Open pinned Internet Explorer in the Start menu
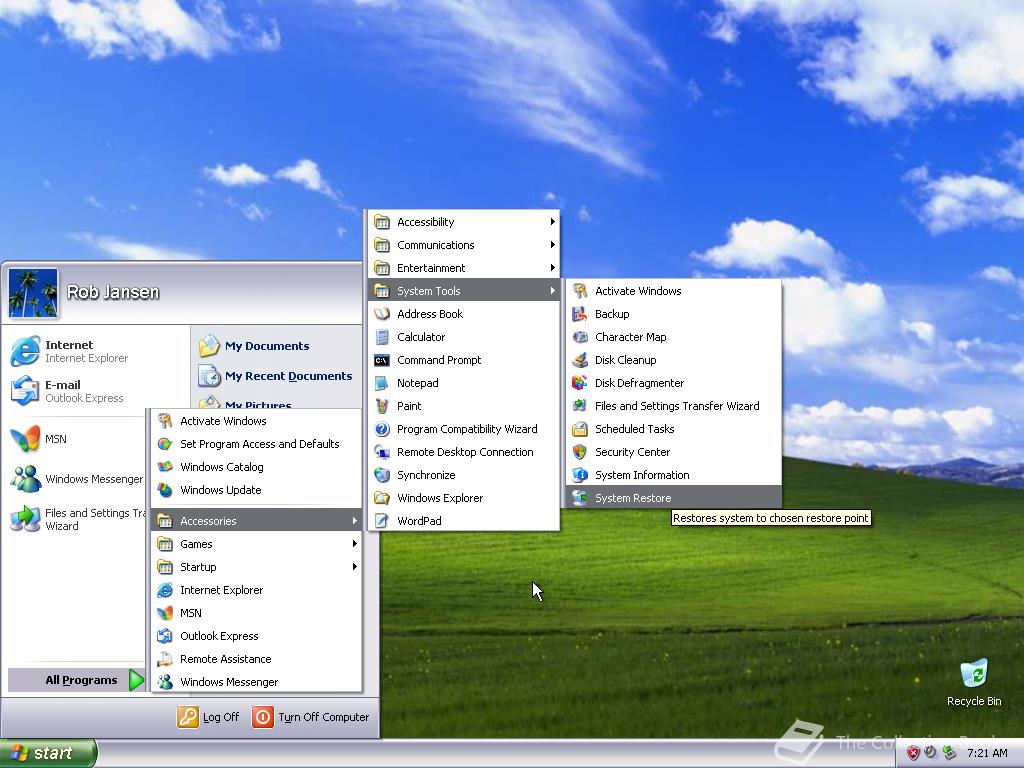Viewport: 1024px width, 768px height. coord(95,351)
